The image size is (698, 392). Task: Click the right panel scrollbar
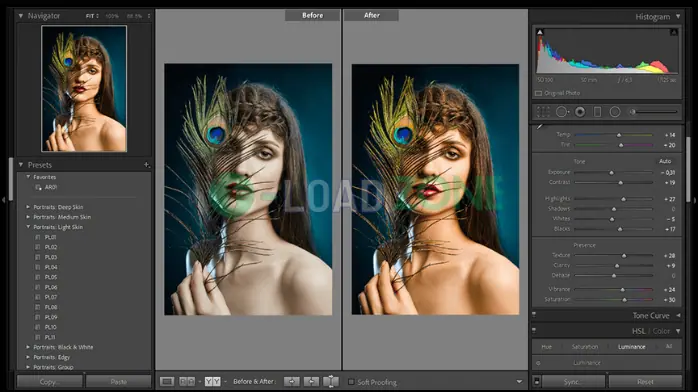[x=688, y=169]
